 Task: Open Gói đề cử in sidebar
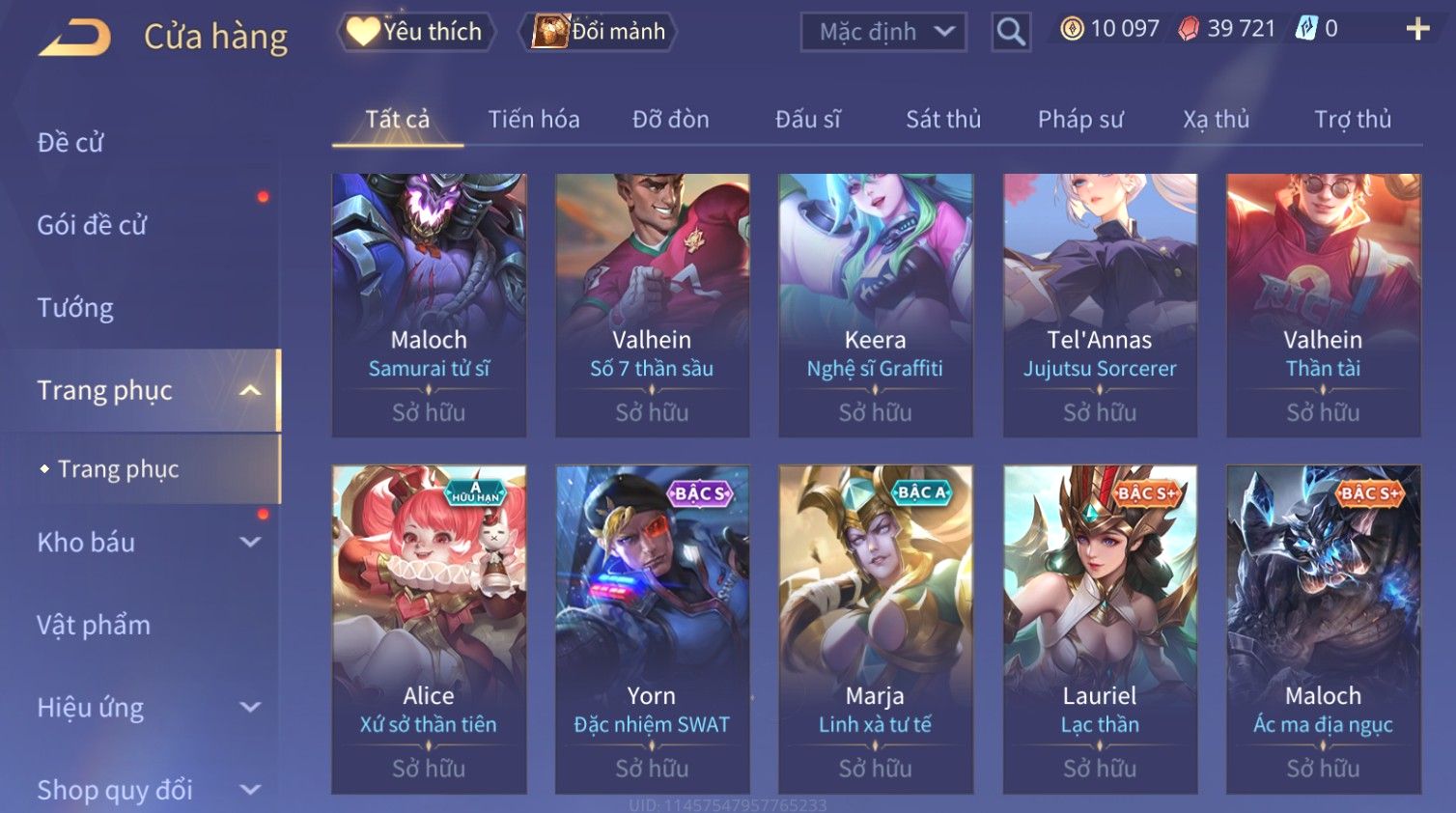[92, 225]
